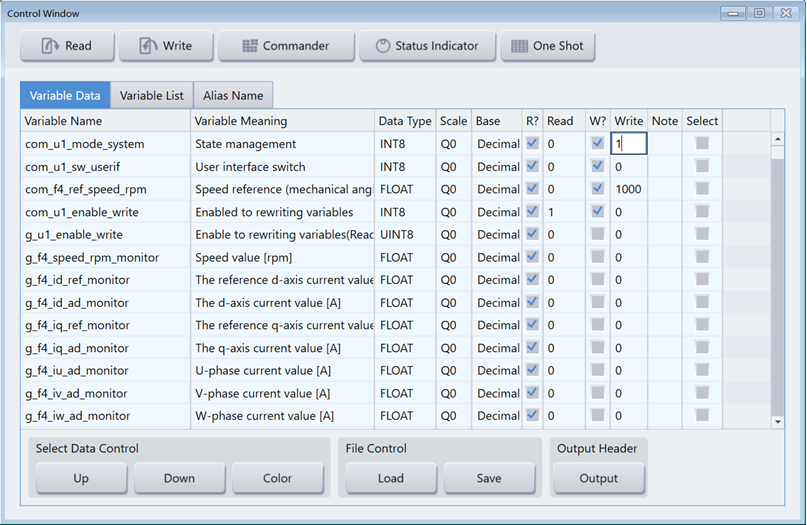The width and height of the screenshot is (807, 525).
Task: Check Select box for com_f4_ref_speed_rpm
Action: pyautogui.click(x=702, y=188)
